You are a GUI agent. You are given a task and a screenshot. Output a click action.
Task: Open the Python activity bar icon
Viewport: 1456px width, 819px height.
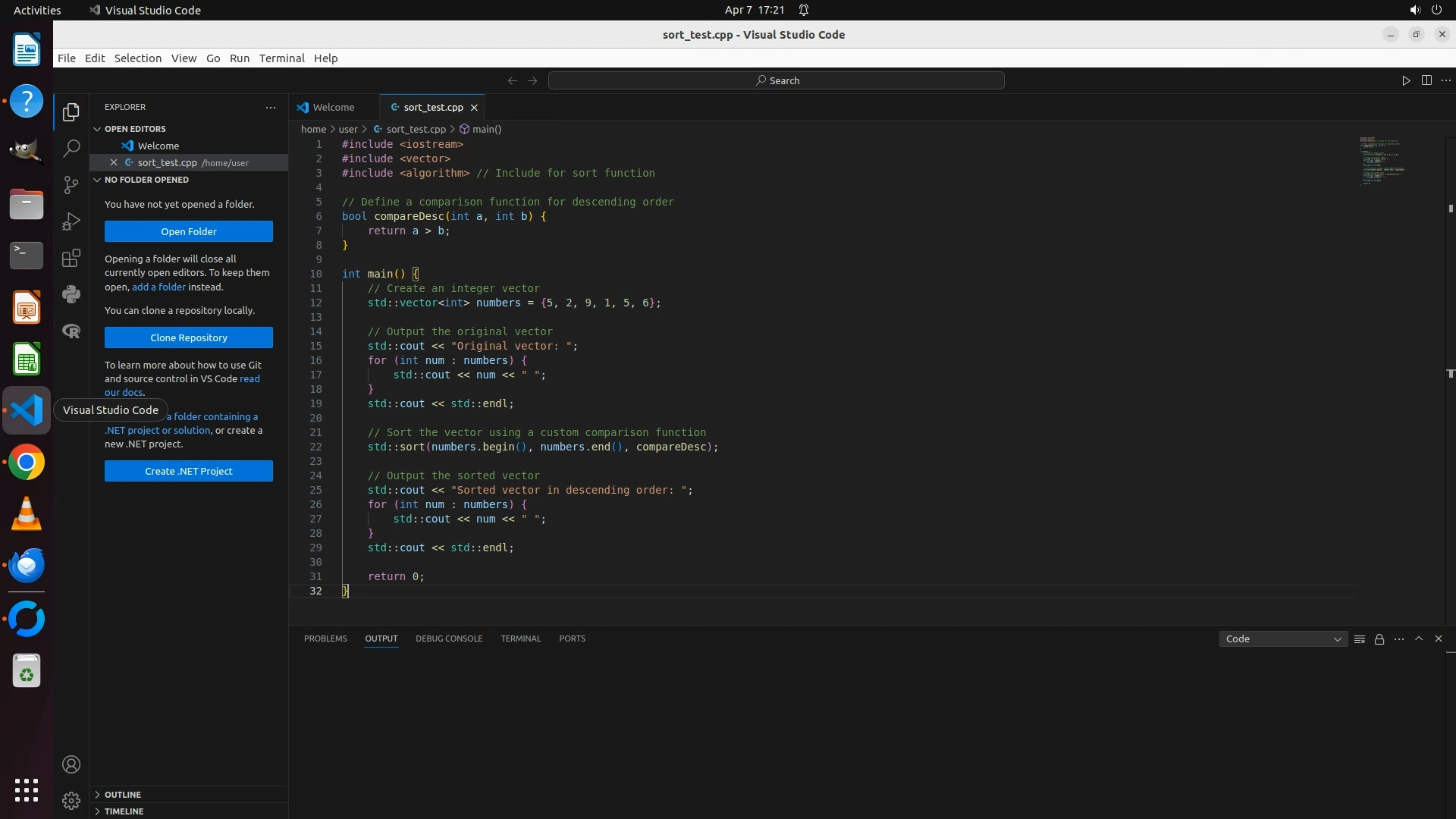[x=71, y=294]
